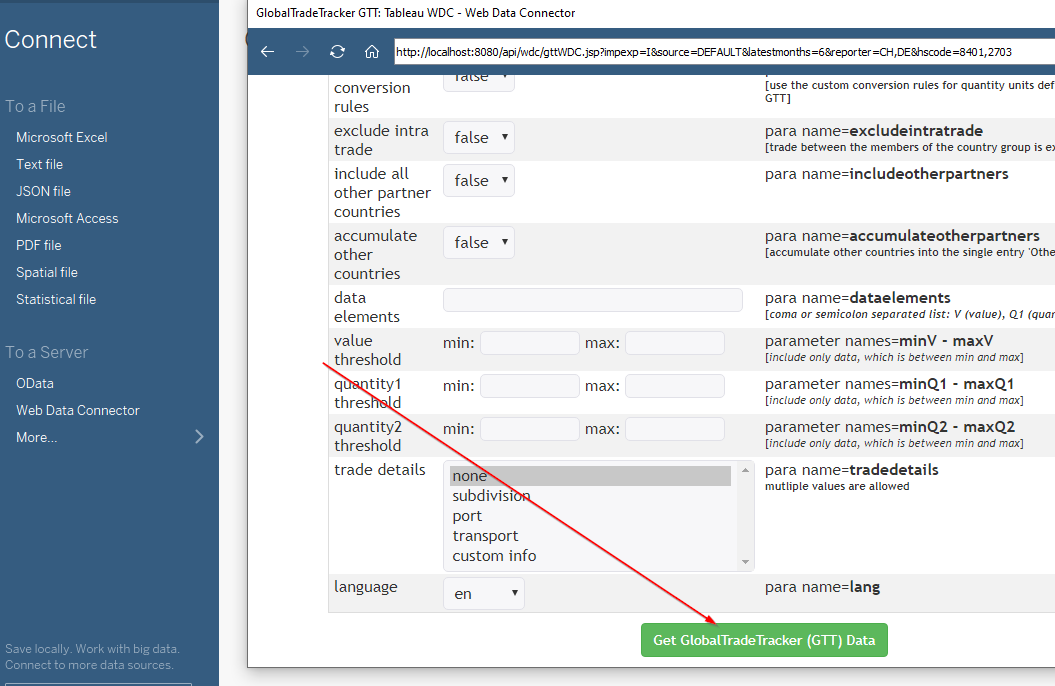
Task: Click the quantity1 threshold min field
Action: click(530, 386)
